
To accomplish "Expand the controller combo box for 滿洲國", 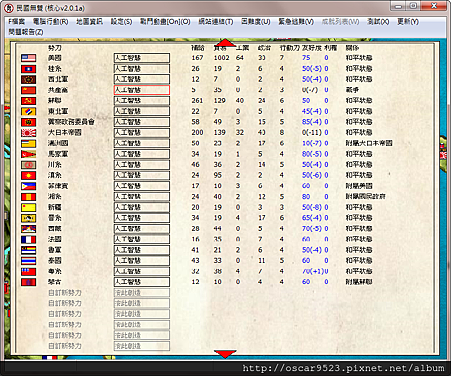I will click(x=142, y=143).
